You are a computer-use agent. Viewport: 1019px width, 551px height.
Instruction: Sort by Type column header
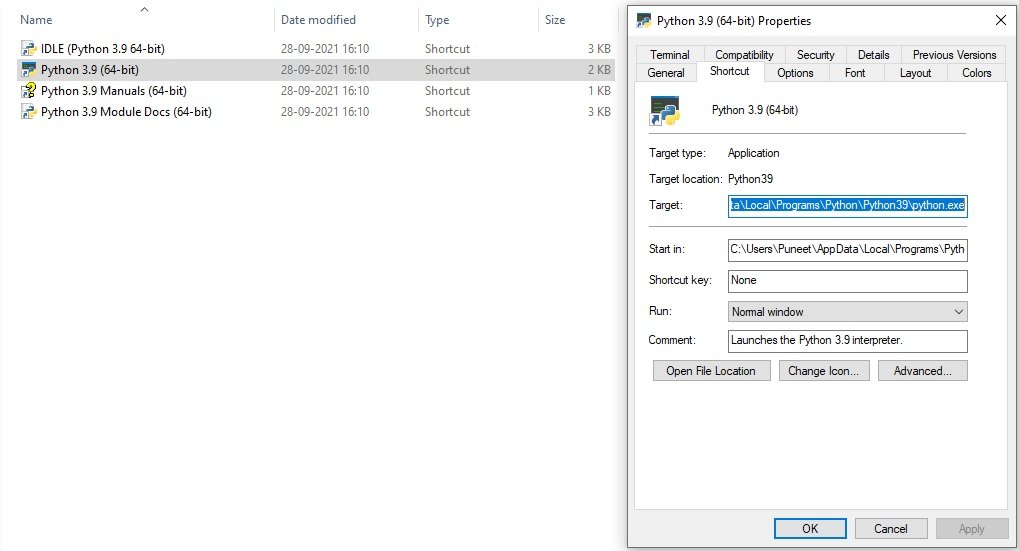[437, 20]
